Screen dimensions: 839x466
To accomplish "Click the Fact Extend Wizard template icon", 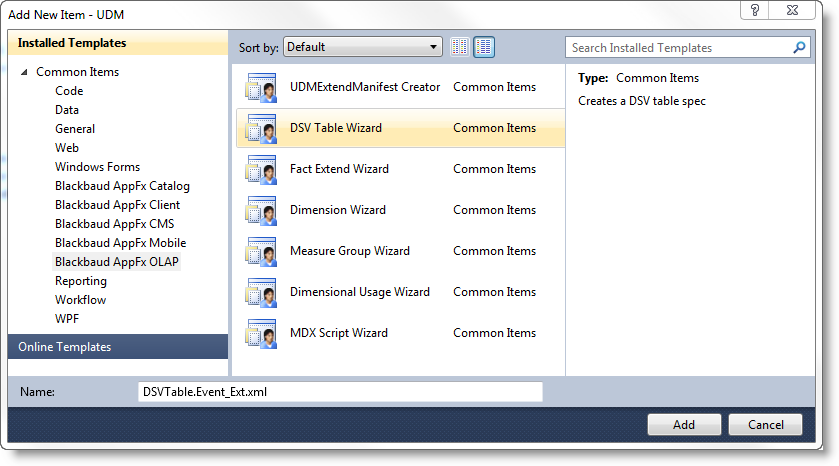I will pos(261,169).
